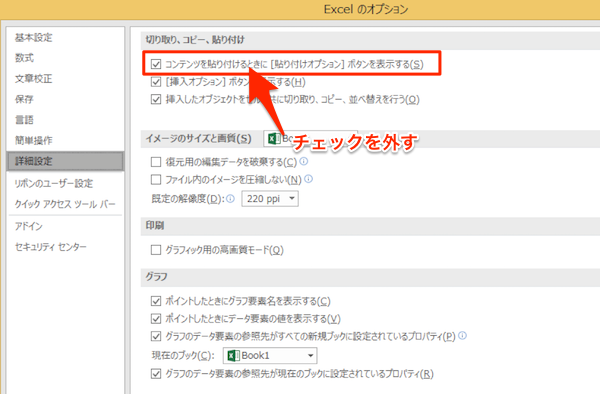Click the 既定の解像度(D) label
Image resolution: width=600 pixels, height=394 pixels.
coord(188,199)
